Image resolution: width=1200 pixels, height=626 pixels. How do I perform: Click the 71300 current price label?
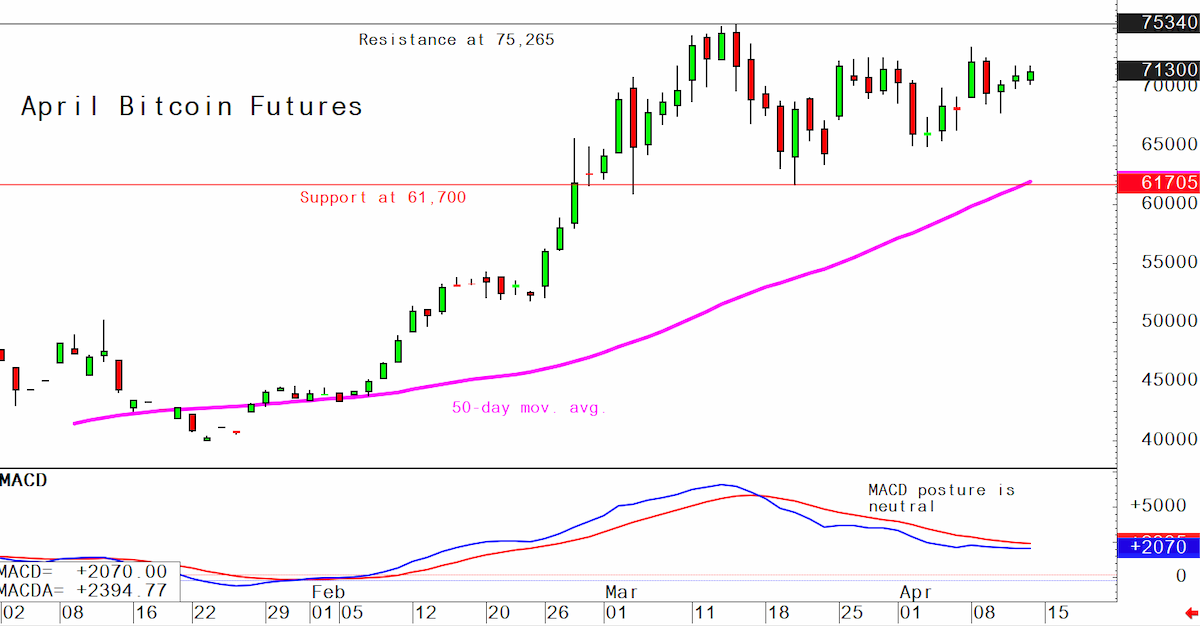(1158, 69)
